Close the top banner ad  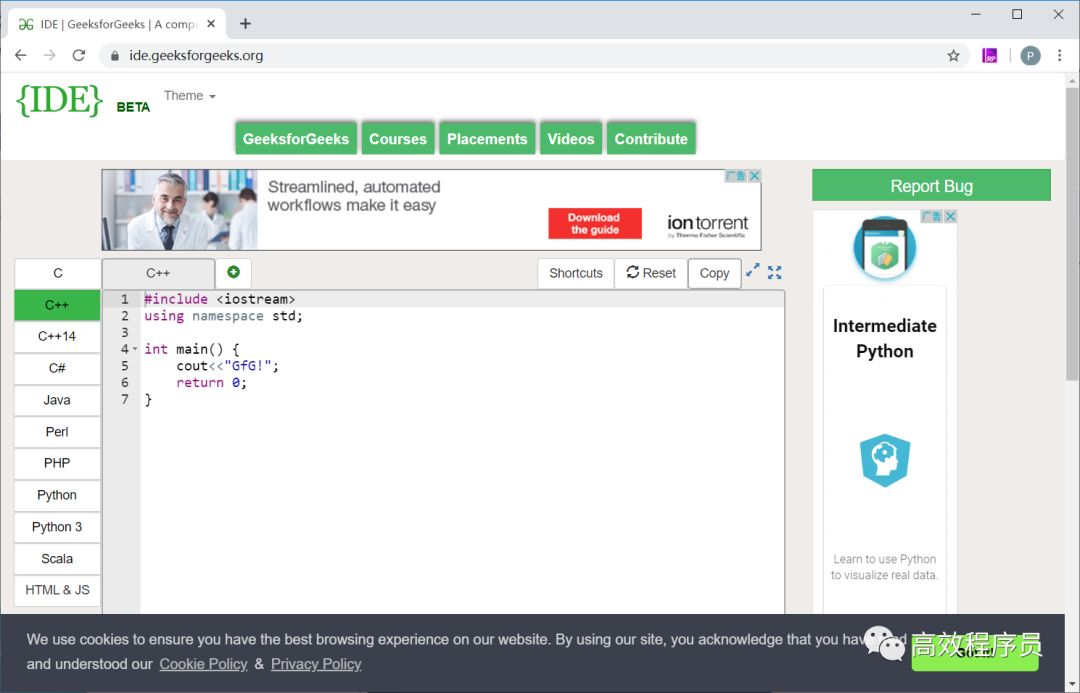click(x=755, y=176)
